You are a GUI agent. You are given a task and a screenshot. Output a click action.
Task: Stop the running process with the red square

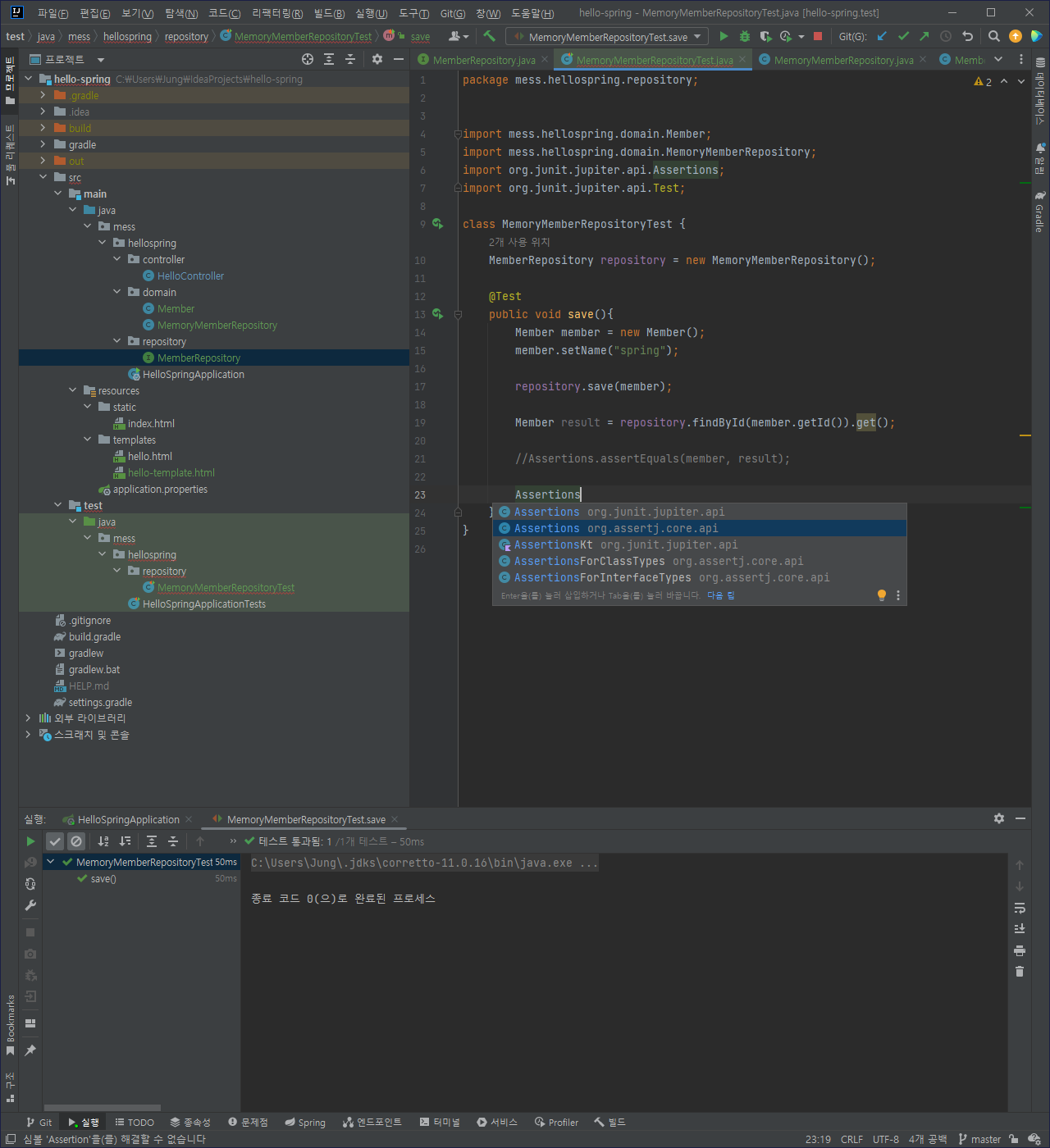click(818, 36)
